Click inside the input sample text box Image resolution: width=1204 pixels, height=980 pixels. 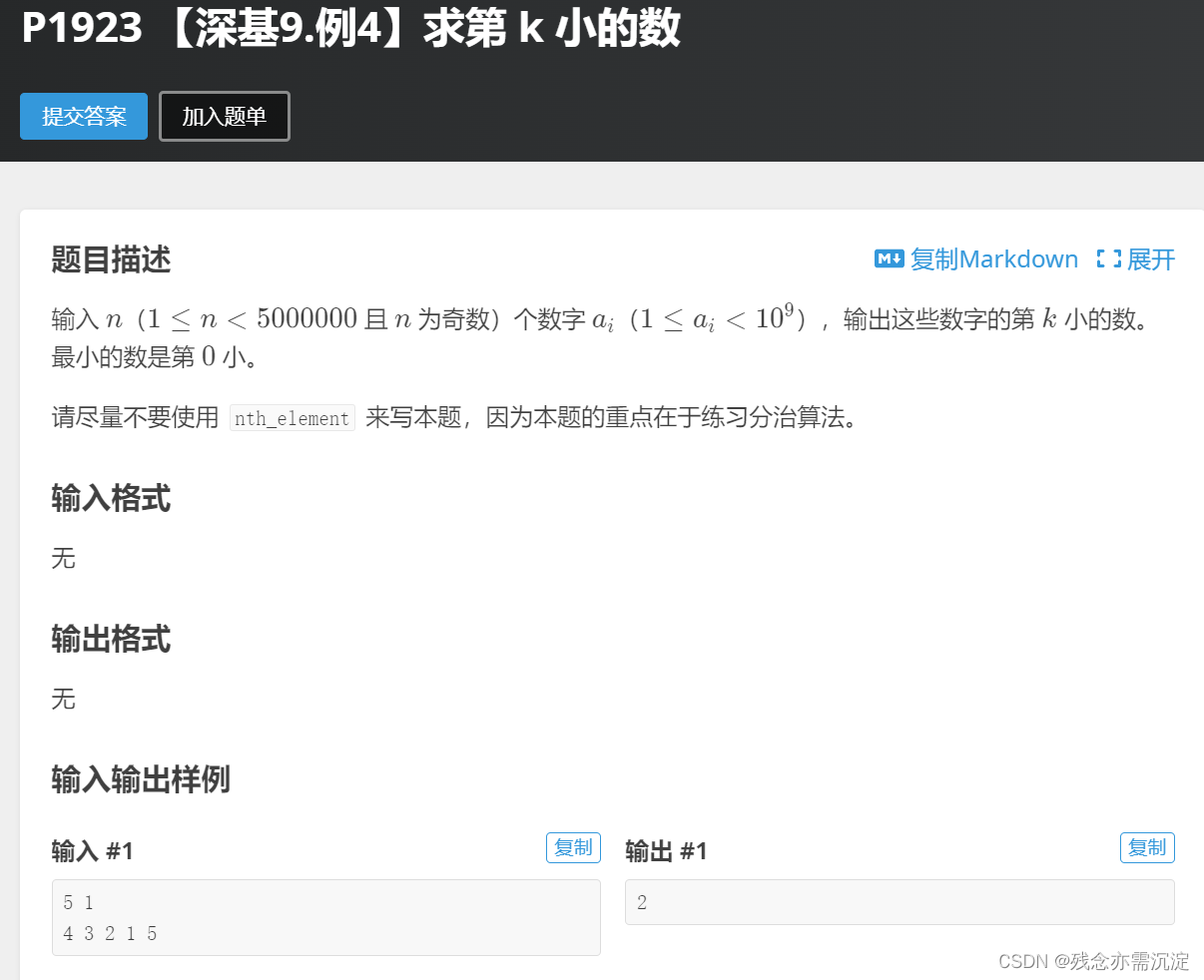tap(325, 917)
